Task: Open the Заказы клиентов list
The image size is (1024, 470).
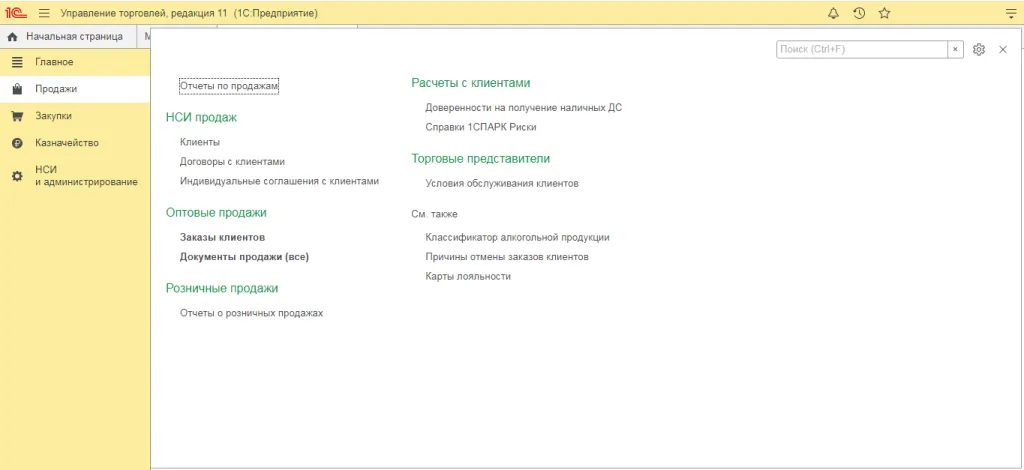Action: tap(222, 238)
